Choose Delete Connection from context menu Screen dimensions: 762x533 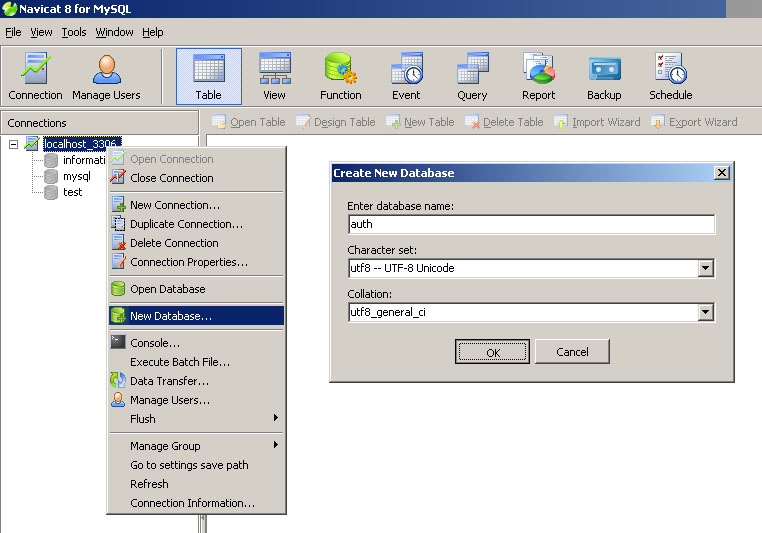click(x=197, y=243)
